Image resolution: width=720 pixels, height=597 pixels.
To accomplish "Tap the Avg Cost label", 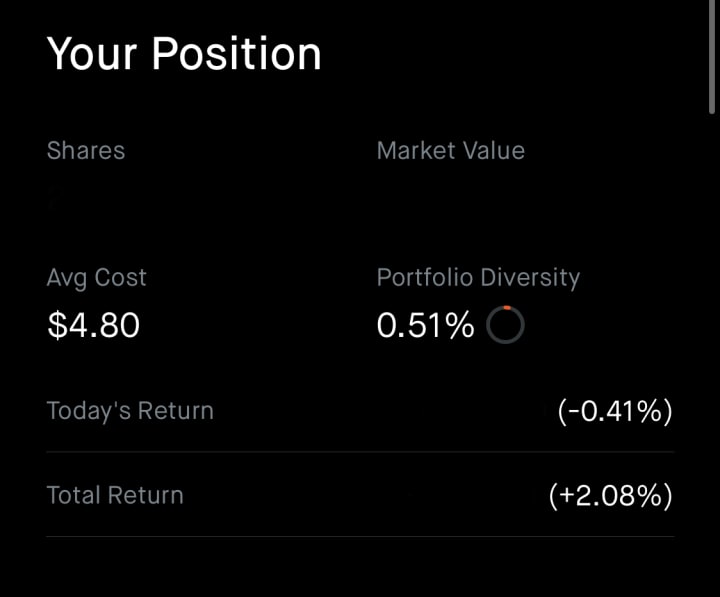I will click(x=96, y=278).
